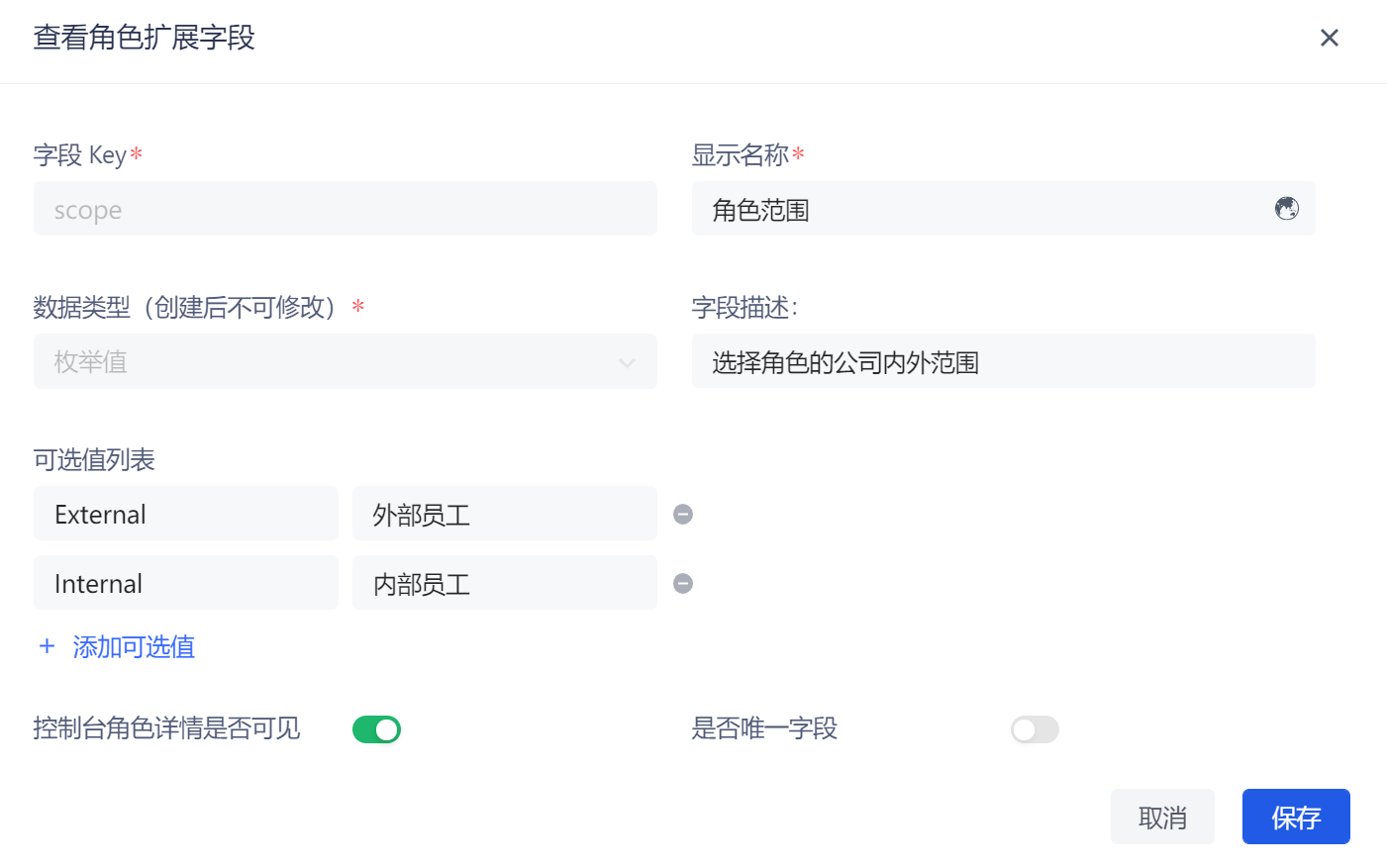Edit the Internal value key field
Viewport: 1387px width, 868px height.
186,583
